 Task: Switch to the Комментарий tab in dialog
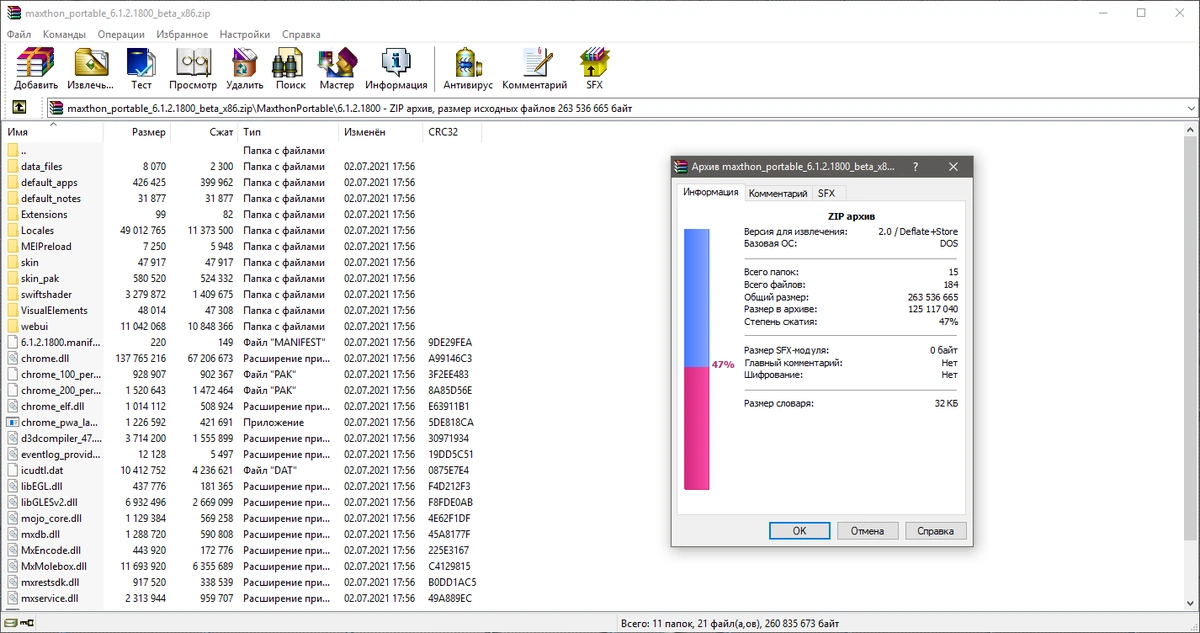pos(777,193)
